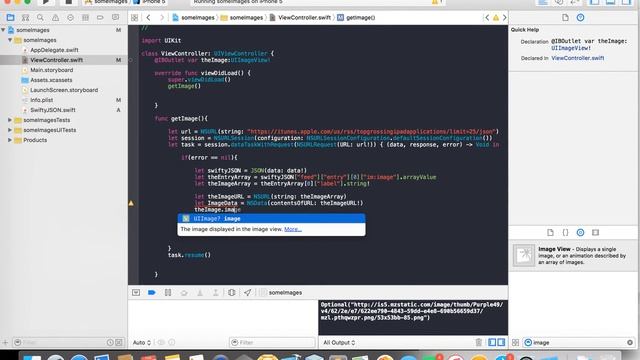
Task: Step over in the debug bar
Action: [x=184, y=293]
